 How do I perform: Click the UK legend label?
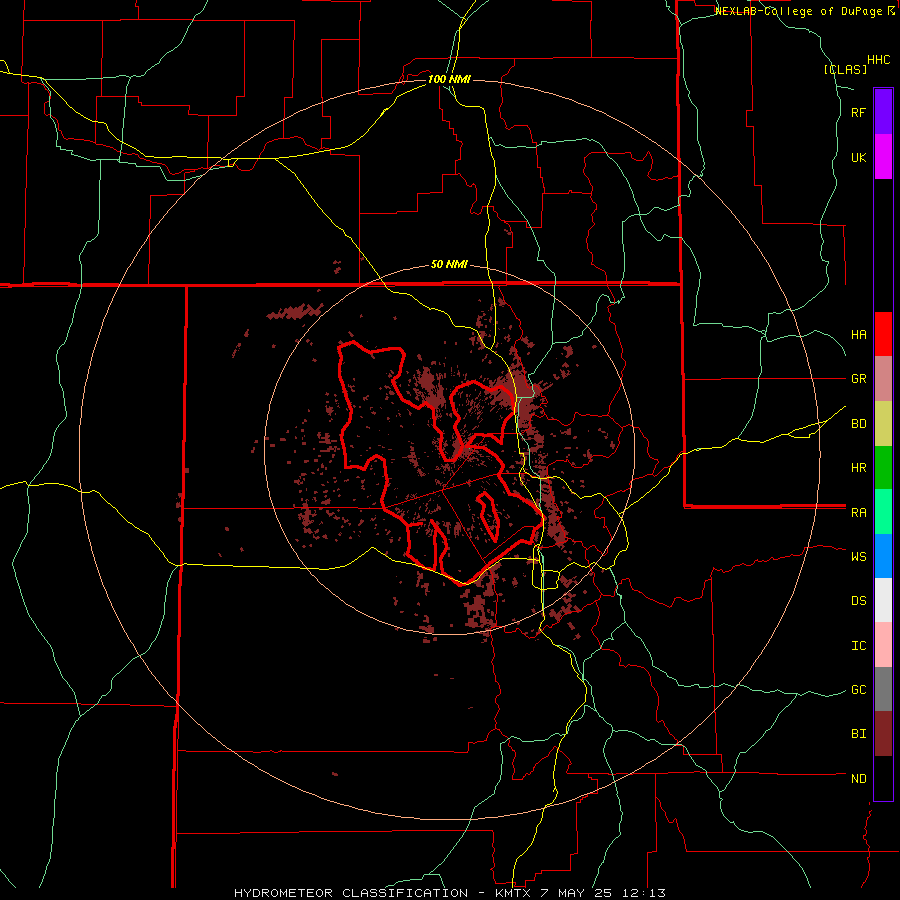coord(859,157)
